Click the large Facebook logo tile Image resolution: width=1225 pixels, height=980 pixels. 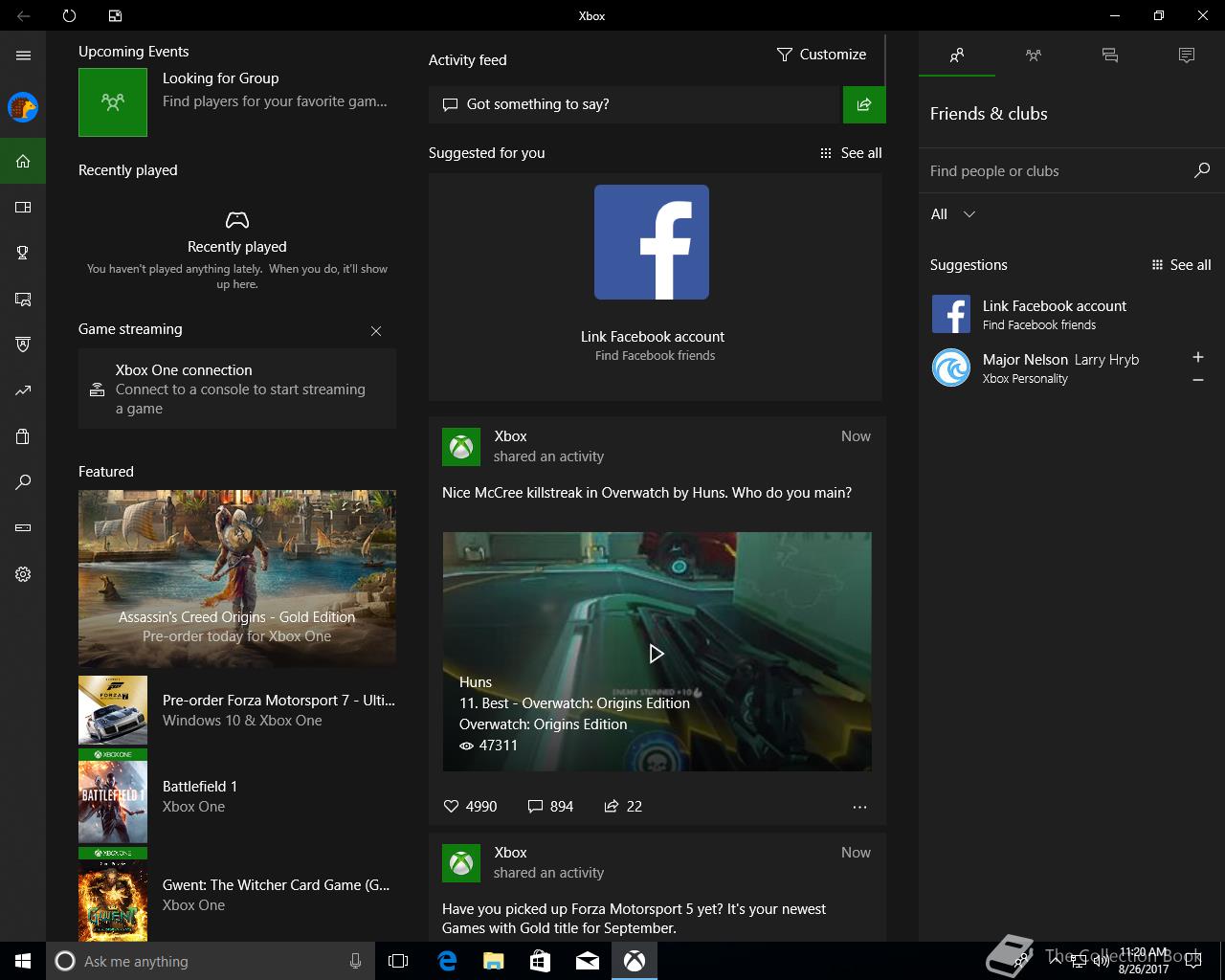(652, 242)
